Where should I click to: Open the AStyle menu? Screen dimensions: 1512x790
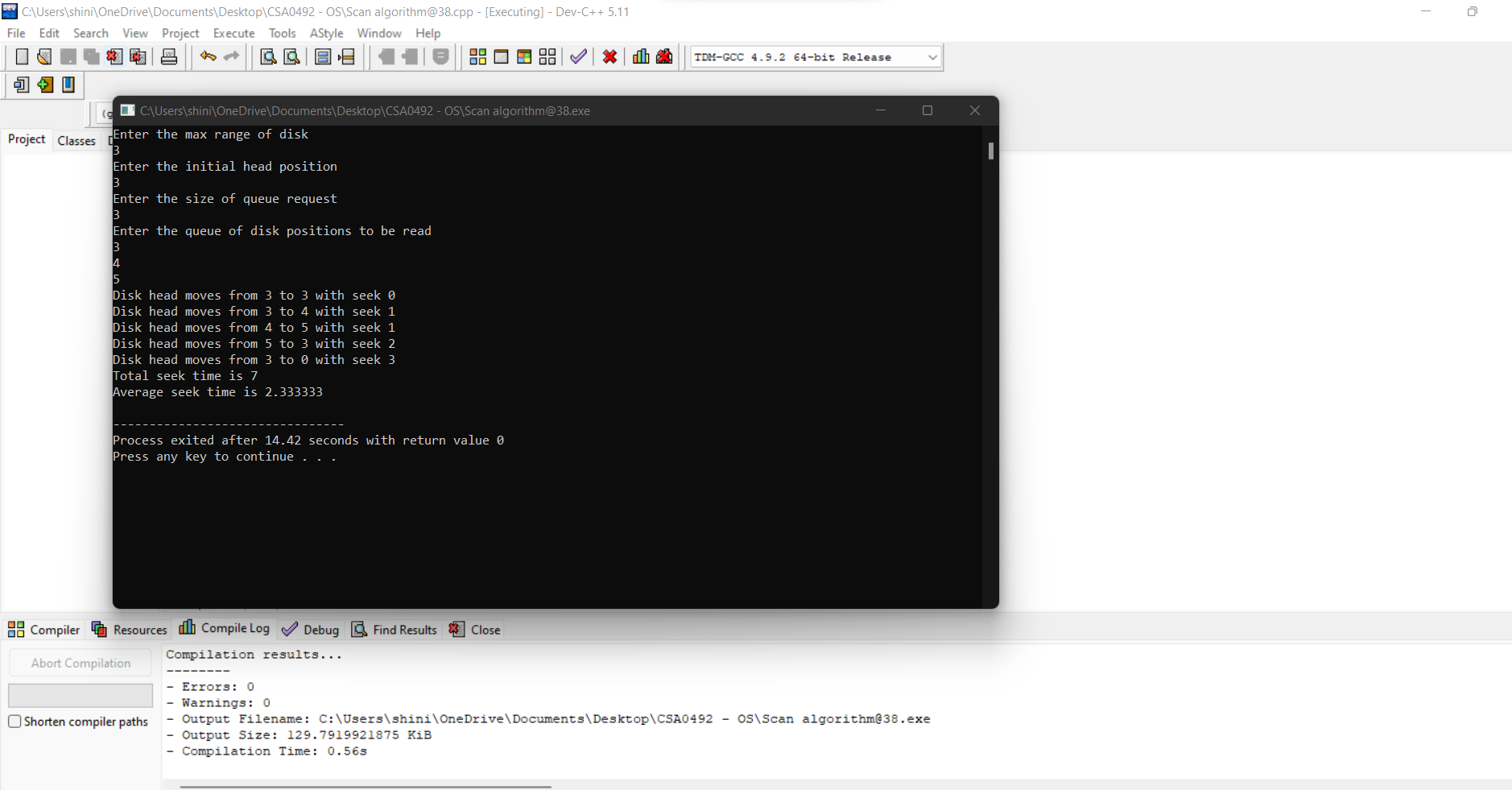click(x=326, y=33)
